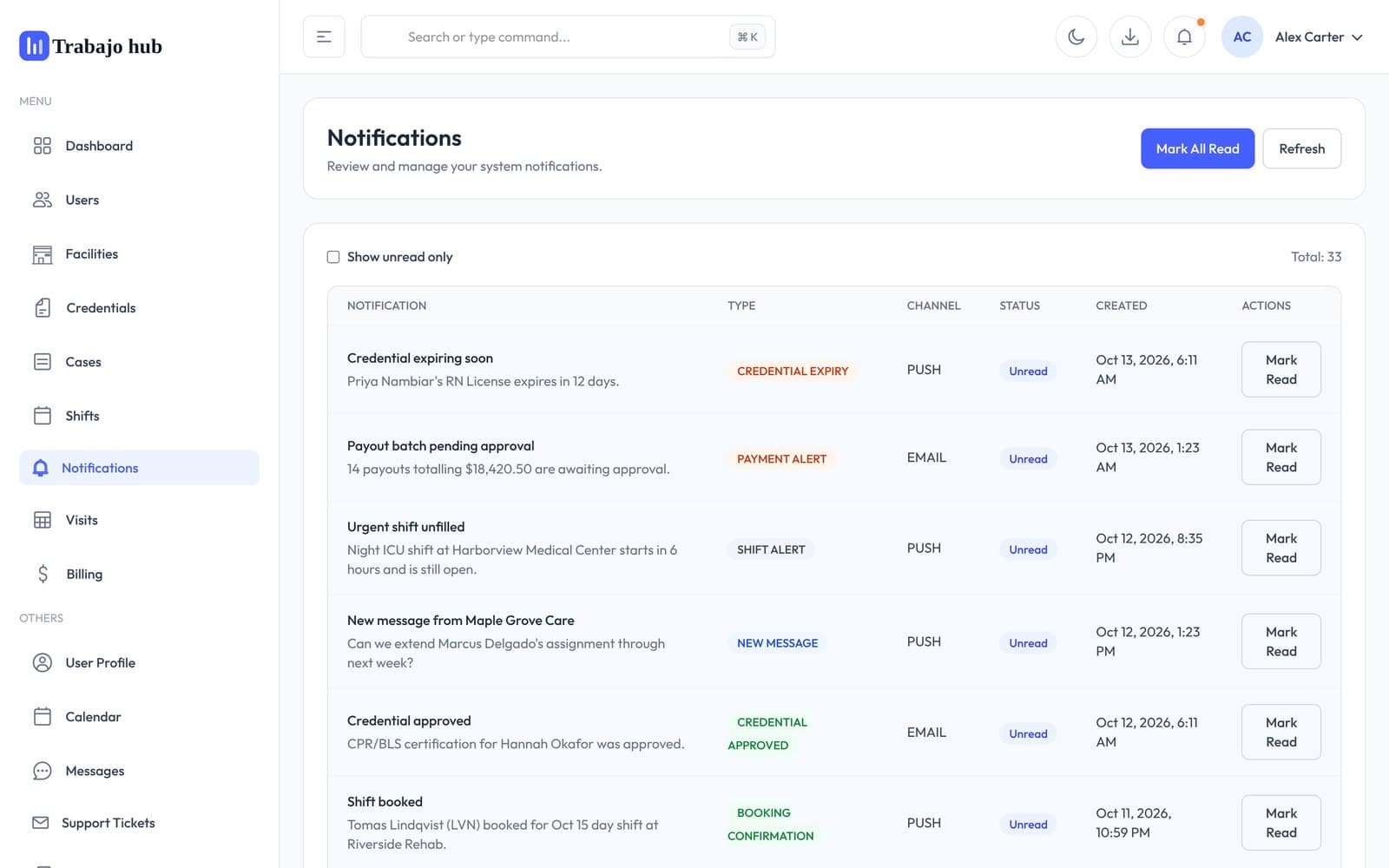Mark Payout batch pending approval as read
Image resolution: width=1389 pixels, height=868 pixels.
[x=1280, y=457]
